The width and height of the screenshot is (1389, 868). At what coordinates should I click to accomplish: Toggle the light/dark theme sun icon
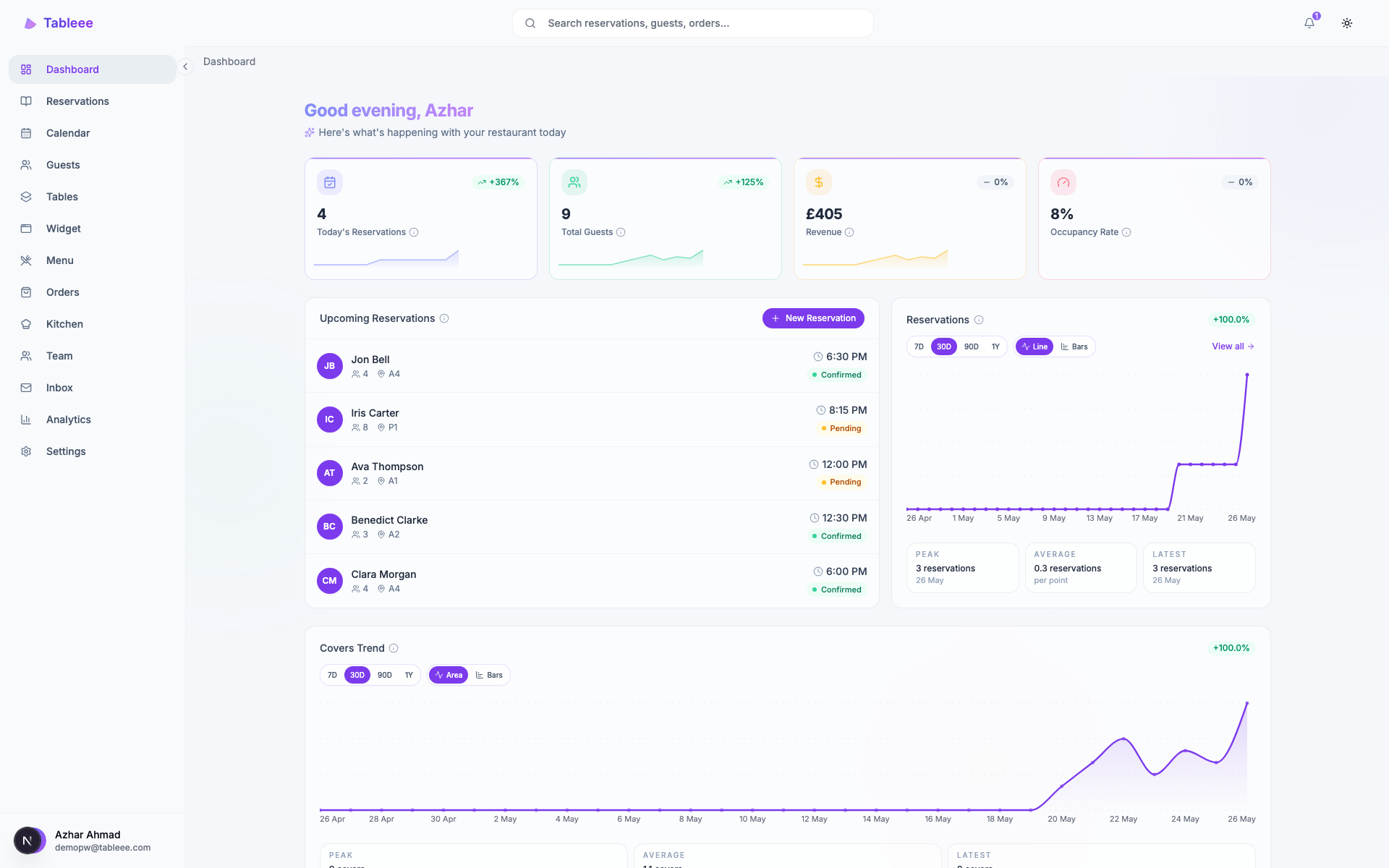(x=1347, y=23)
